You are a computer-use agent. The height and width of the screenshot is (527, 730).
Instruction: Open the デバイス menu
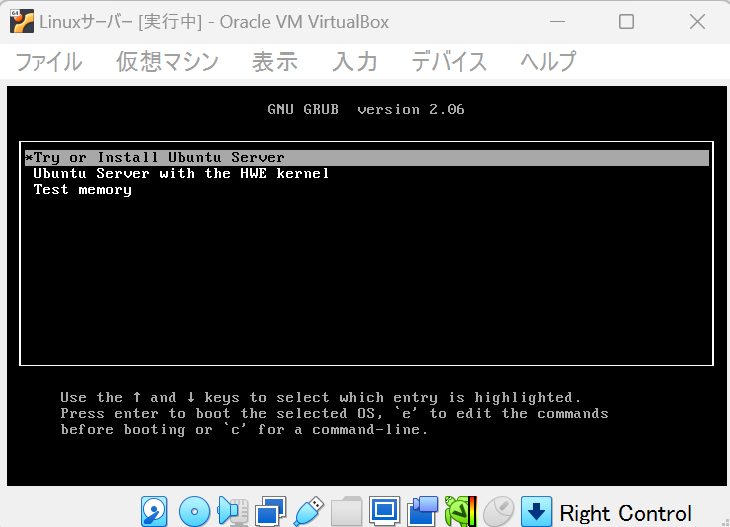click(449, 61)
